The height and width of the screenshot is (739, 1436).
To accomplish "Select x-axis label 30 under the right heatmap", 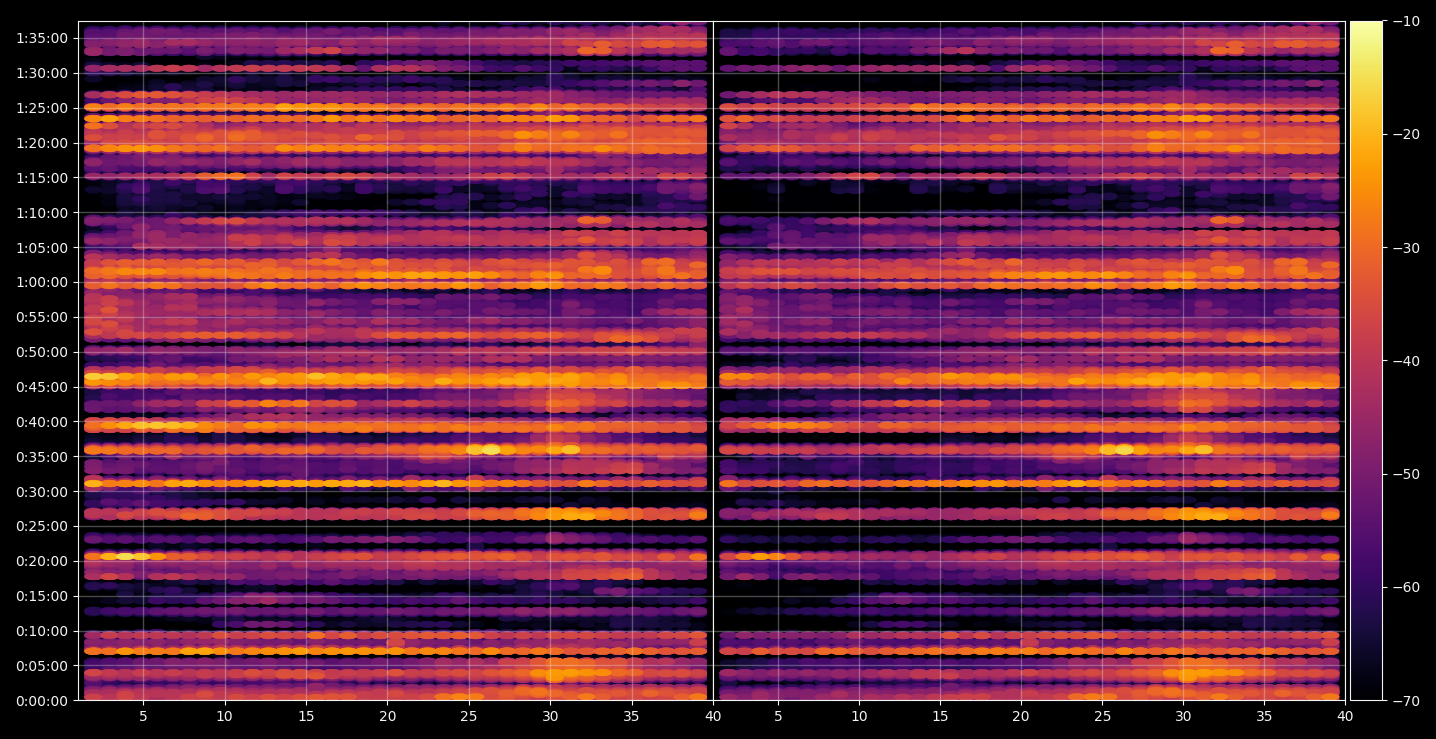I will [x=1184, y=716].
